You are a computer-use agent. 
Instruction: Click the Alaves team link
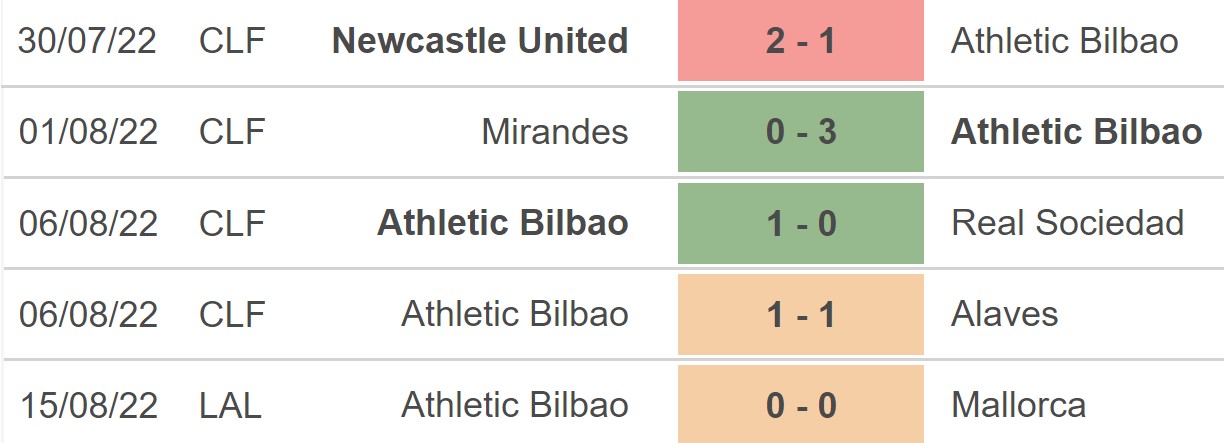(1004, 314)
